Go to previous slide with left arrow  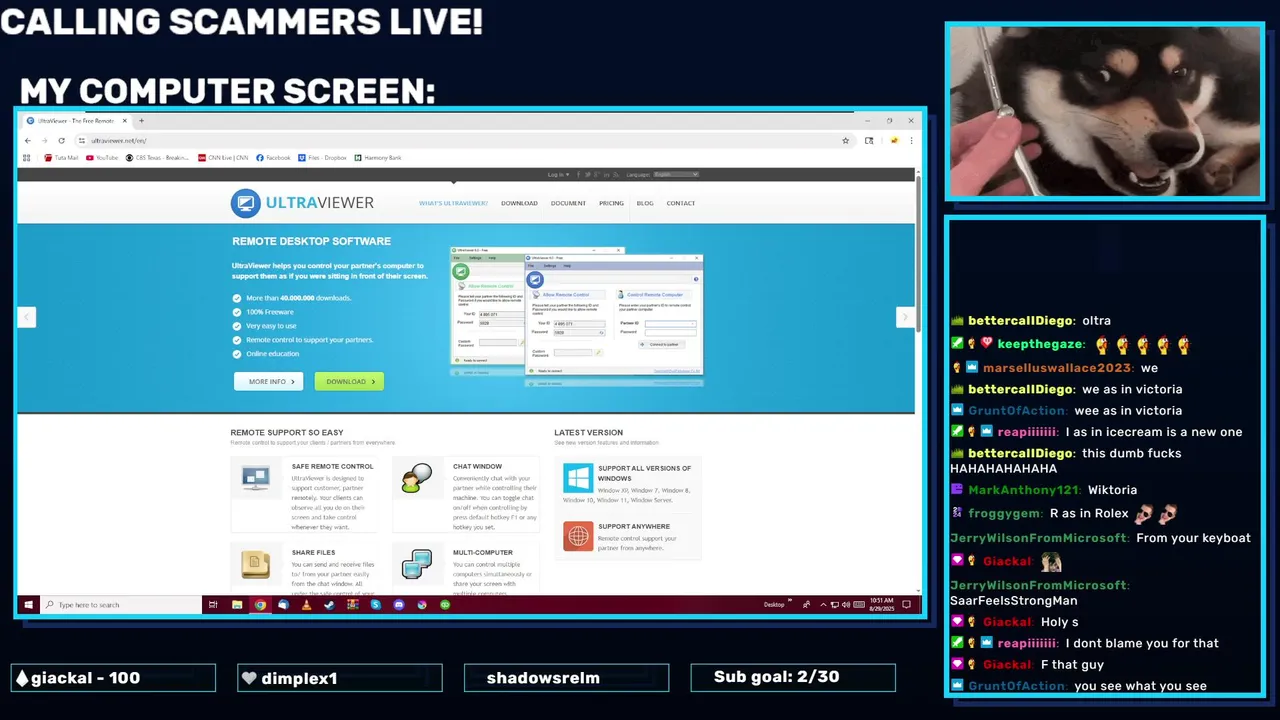(x=27, y=317)
